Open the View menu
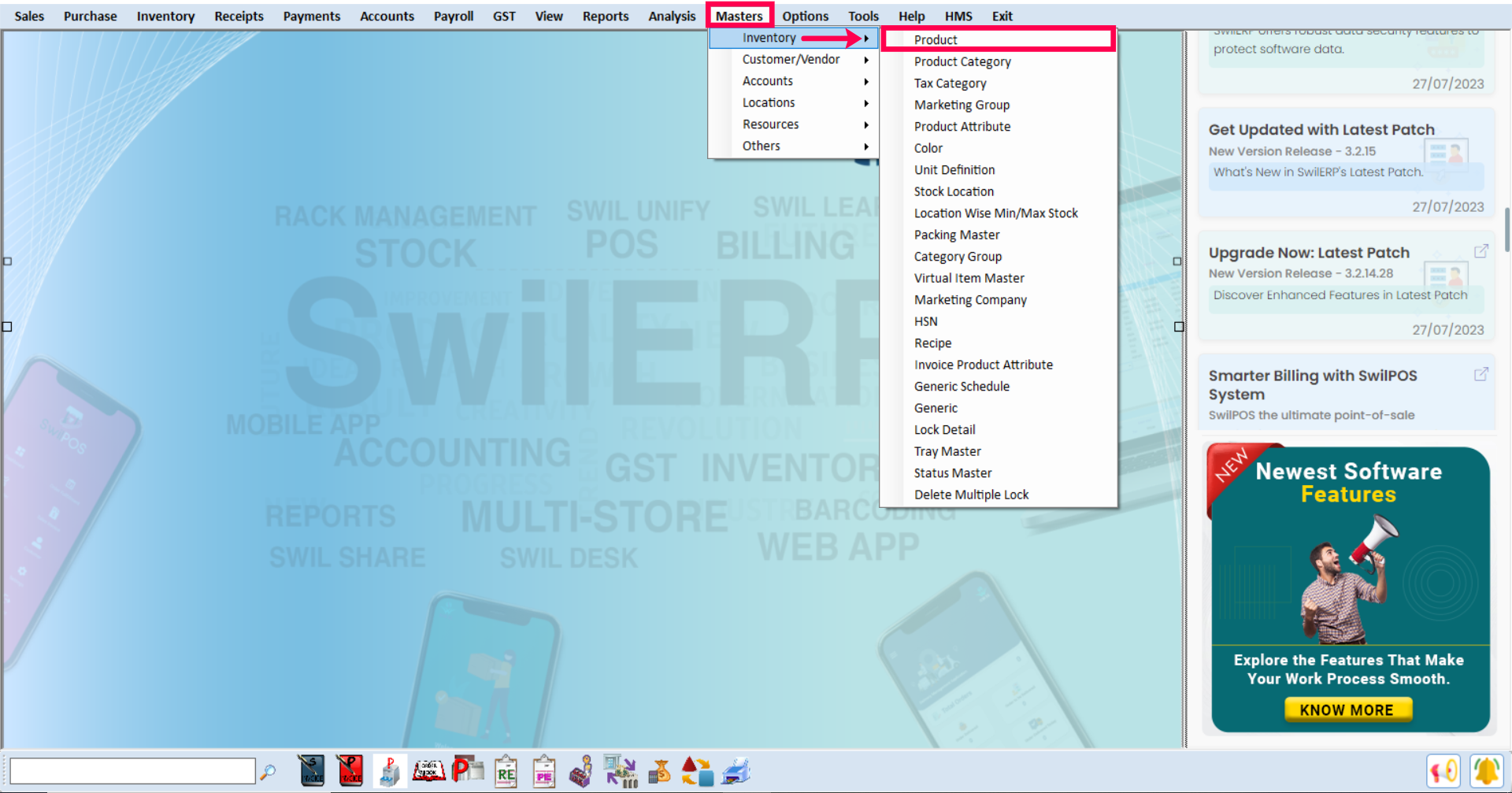1512x793 pixels. (549, 16)
